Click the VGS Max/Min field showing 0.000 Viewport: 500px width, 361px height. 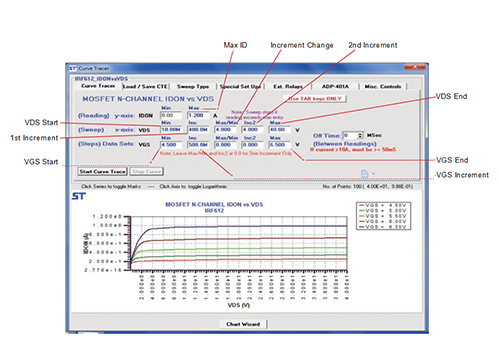pyautogui.click(x=226, y=145)
